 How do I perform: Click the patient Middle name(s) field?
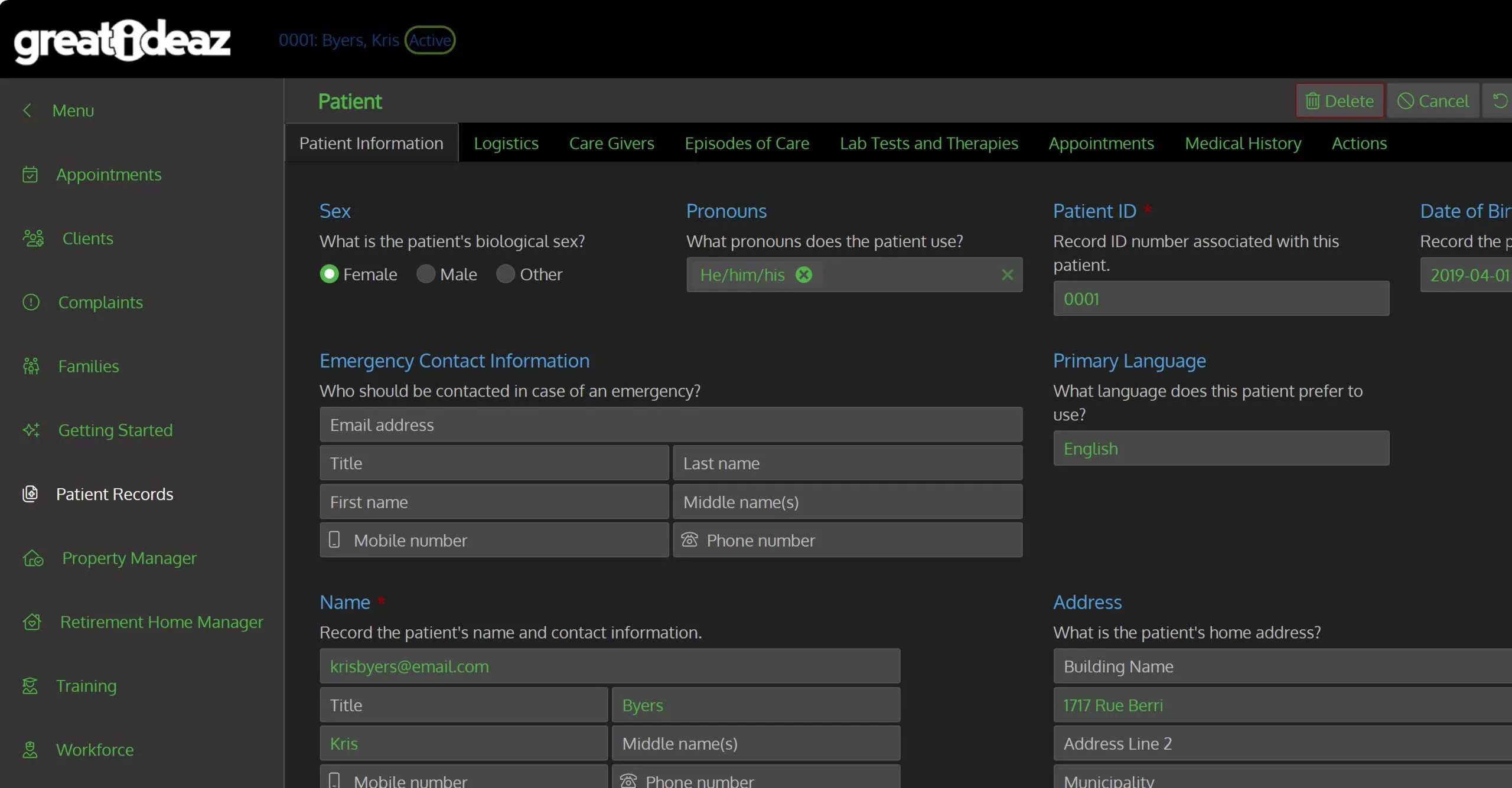point(756,744)
